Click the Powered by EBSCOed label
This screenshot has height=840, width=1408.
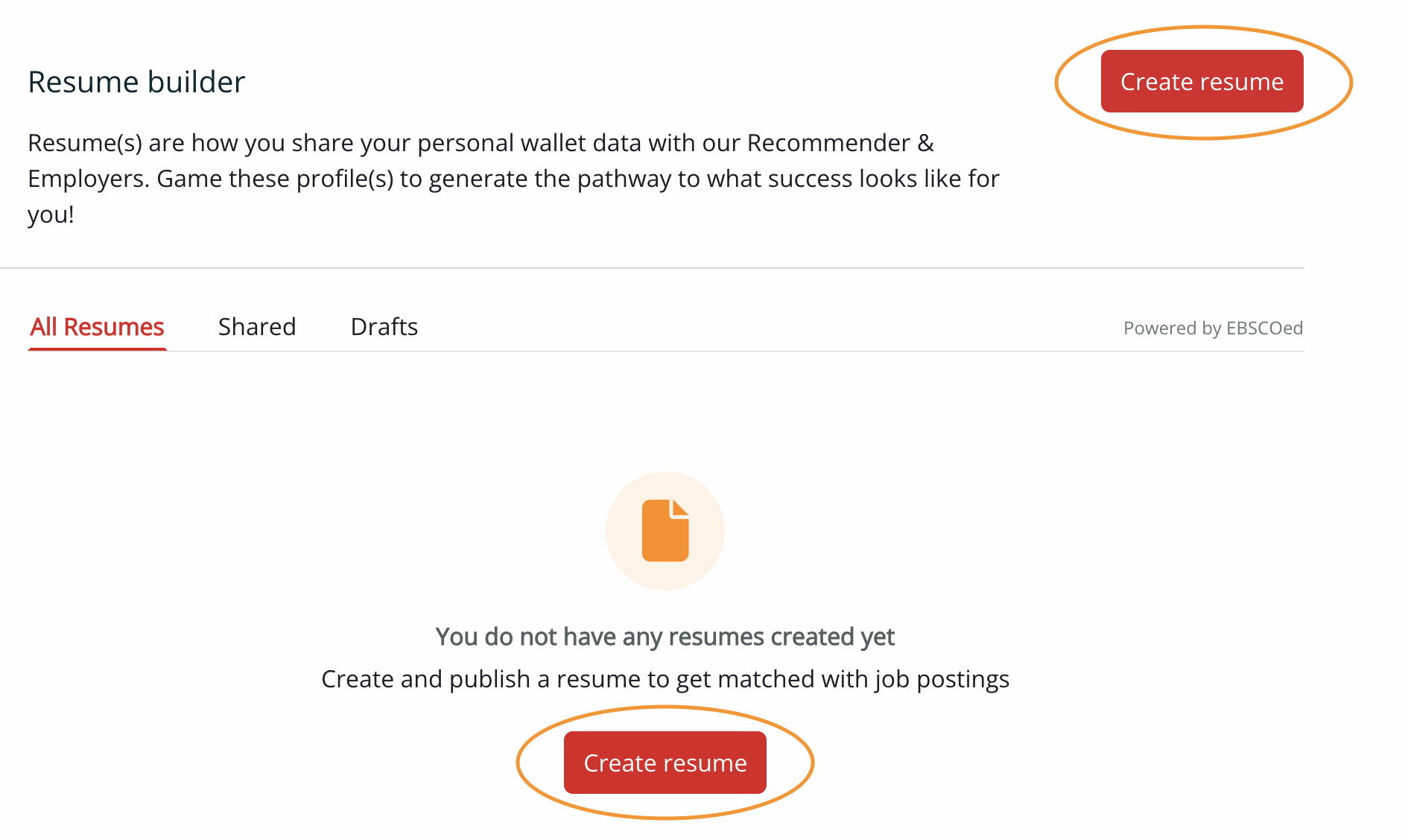1212,328
